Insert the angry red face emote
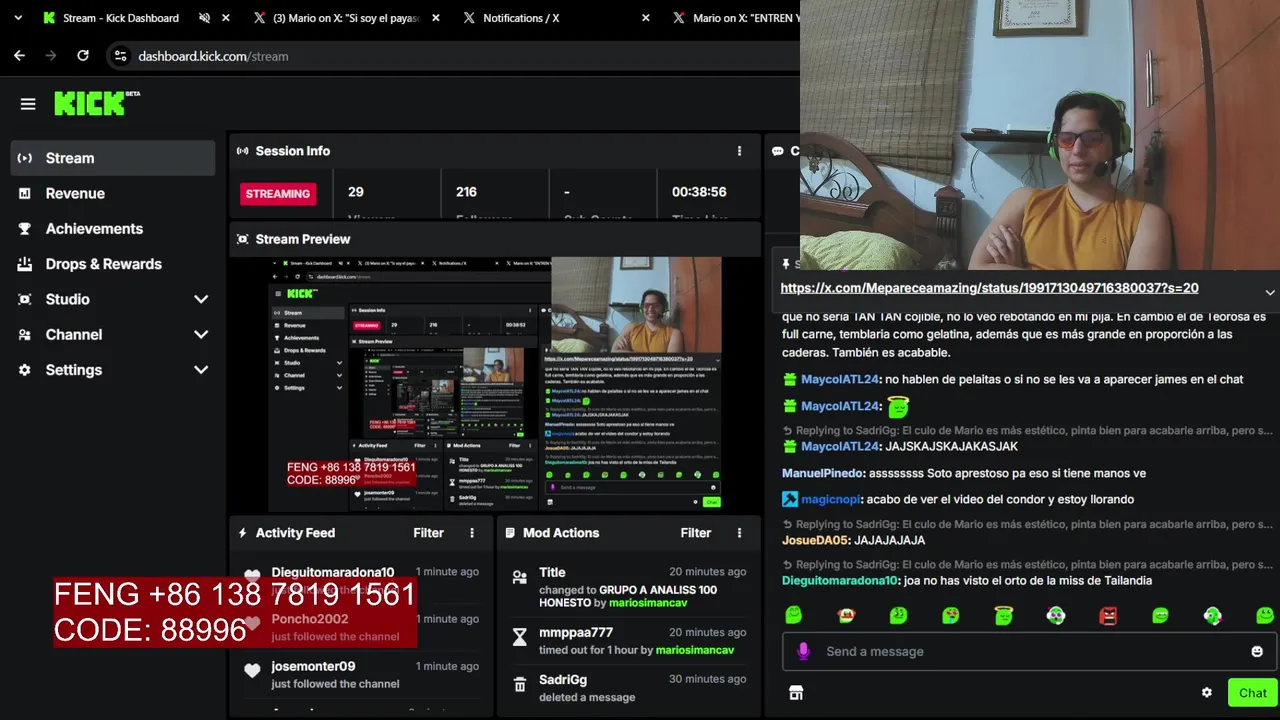Screen dimensions: 1280x720 1108,615
